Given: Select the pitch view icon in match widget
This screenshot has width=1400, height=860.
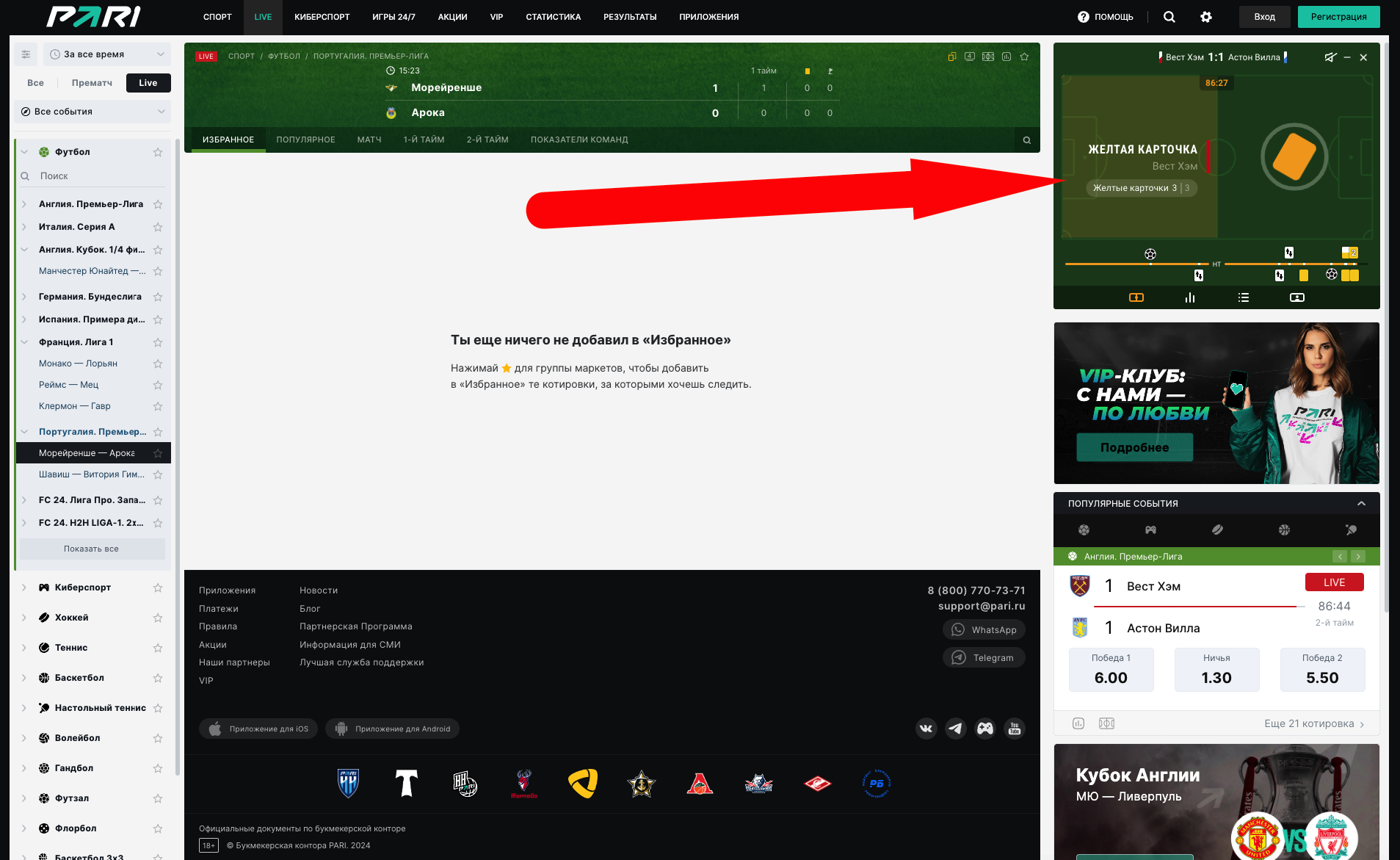Looking at the screenshot, I should [1136, 297].
